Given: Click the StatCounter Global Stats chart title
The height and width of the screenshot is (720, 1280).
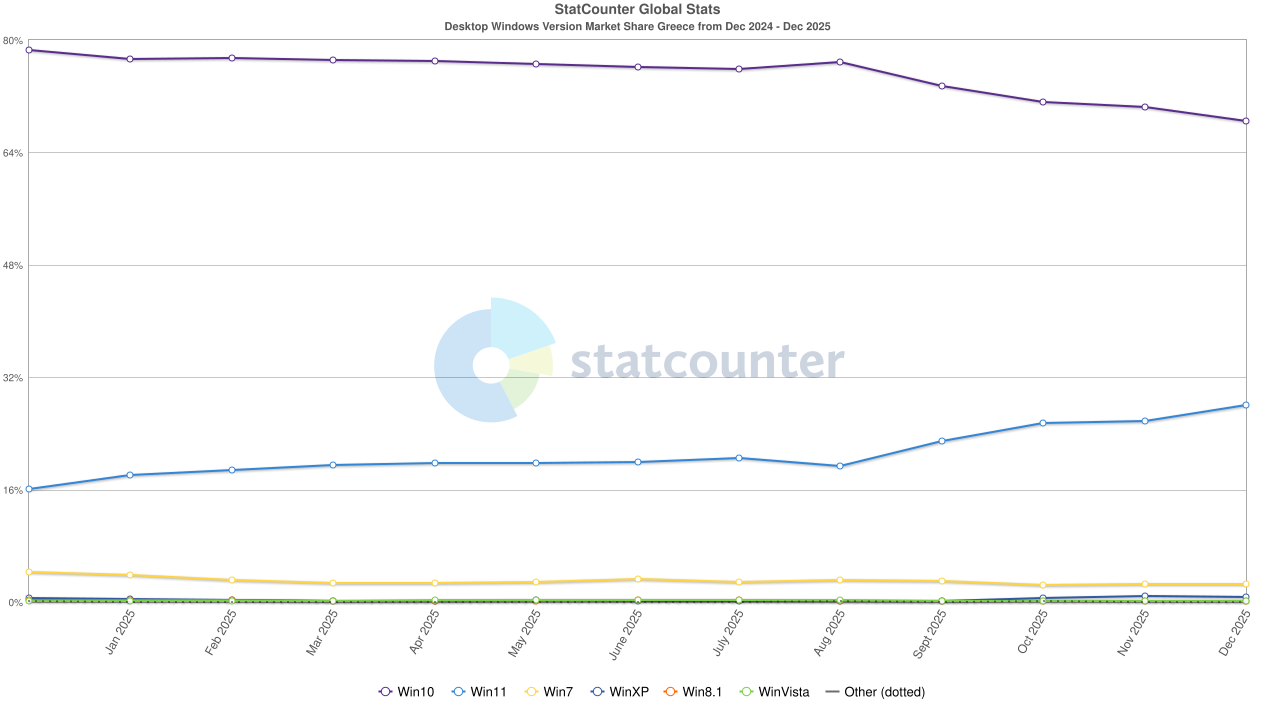Looking at the screenshot, I should click(x=637, y=10).
